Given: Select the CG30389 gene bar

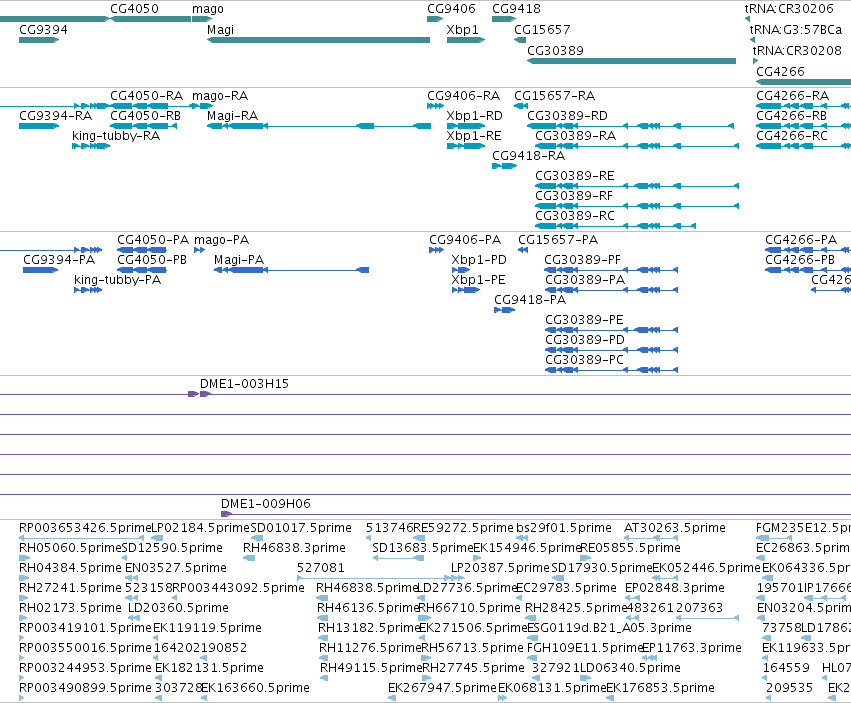Looking at the screenshot, I should (631, 61).
